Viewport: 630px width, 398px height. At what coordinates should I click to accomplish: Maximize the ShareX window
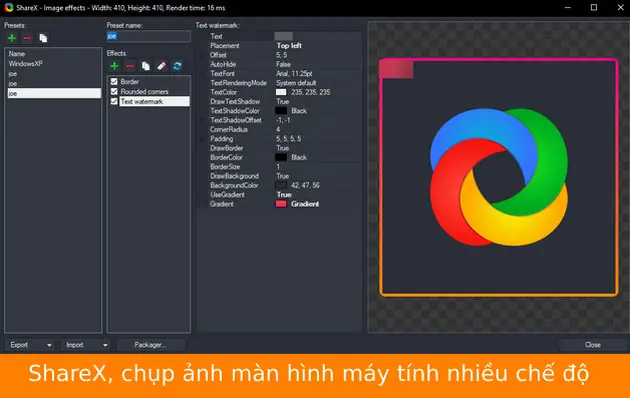[594, 8]
